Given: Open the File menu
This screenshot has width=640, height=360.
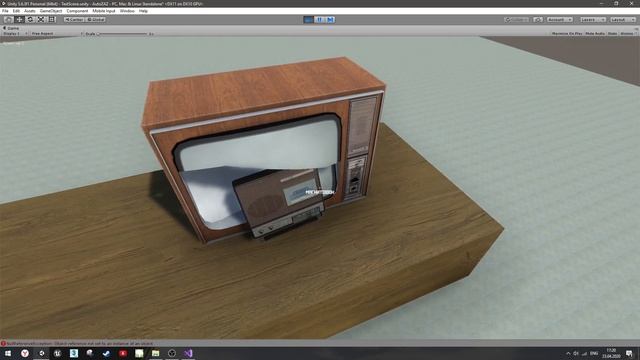Looking at the screenshot, I should (x=5, y=11).
